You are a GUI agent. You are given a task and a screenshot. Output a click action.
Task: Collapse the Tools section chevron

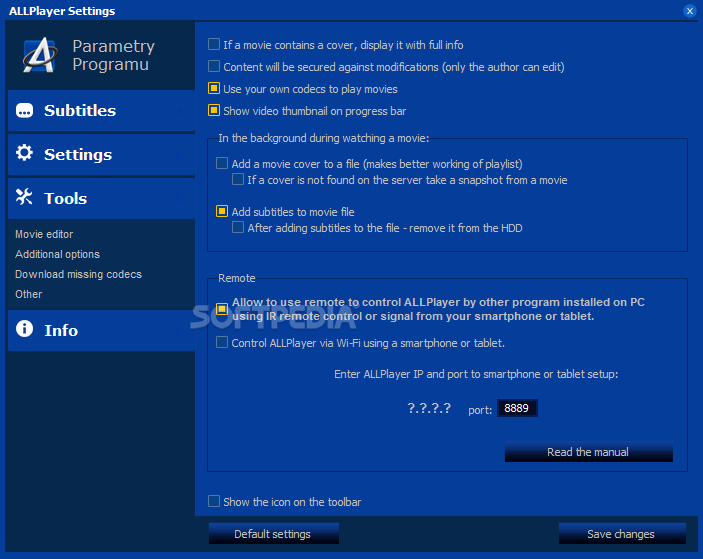pos(178,198)
